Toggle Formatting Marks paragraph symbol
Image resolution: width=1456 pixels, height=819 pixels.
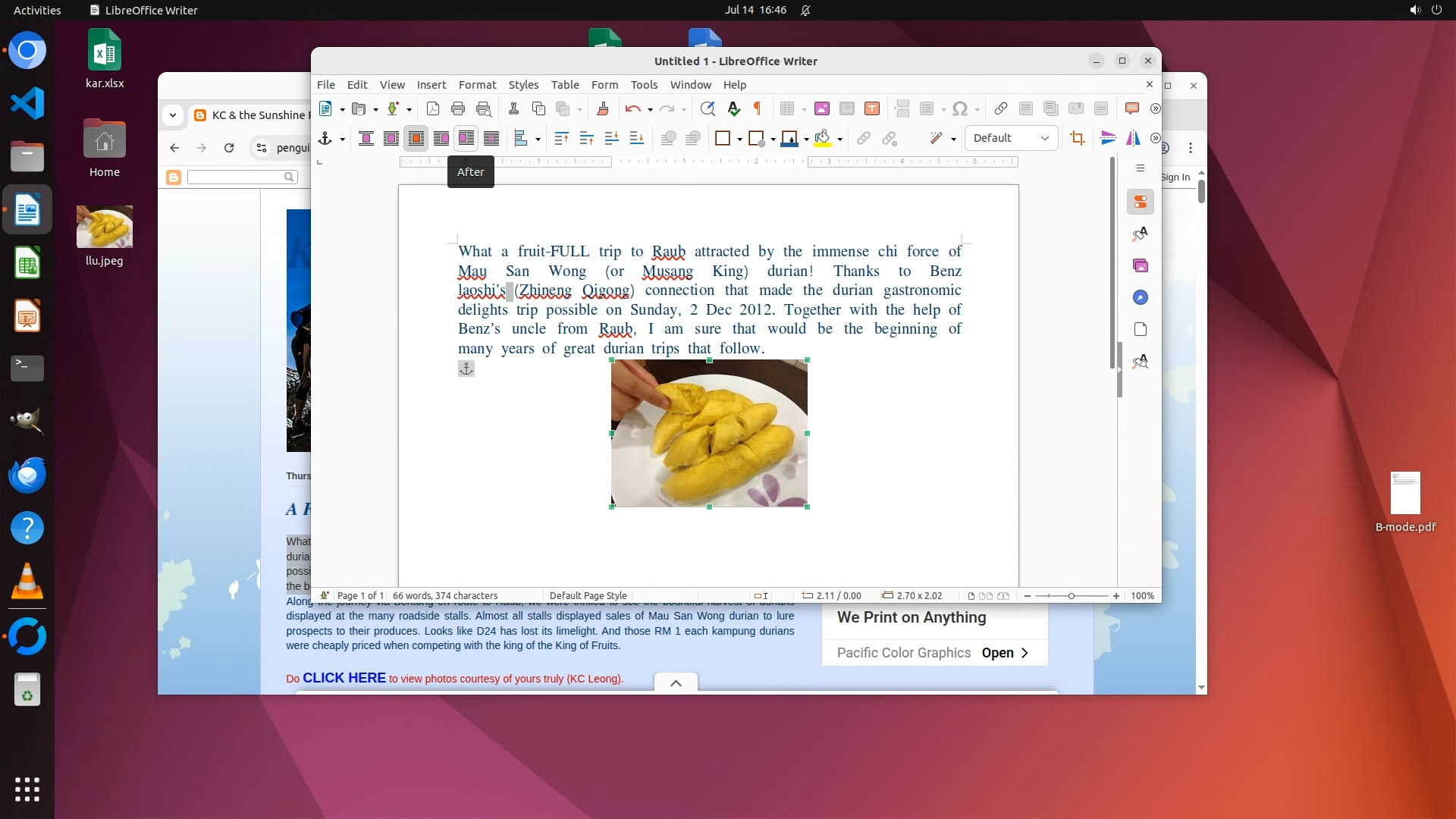(757, 109)
